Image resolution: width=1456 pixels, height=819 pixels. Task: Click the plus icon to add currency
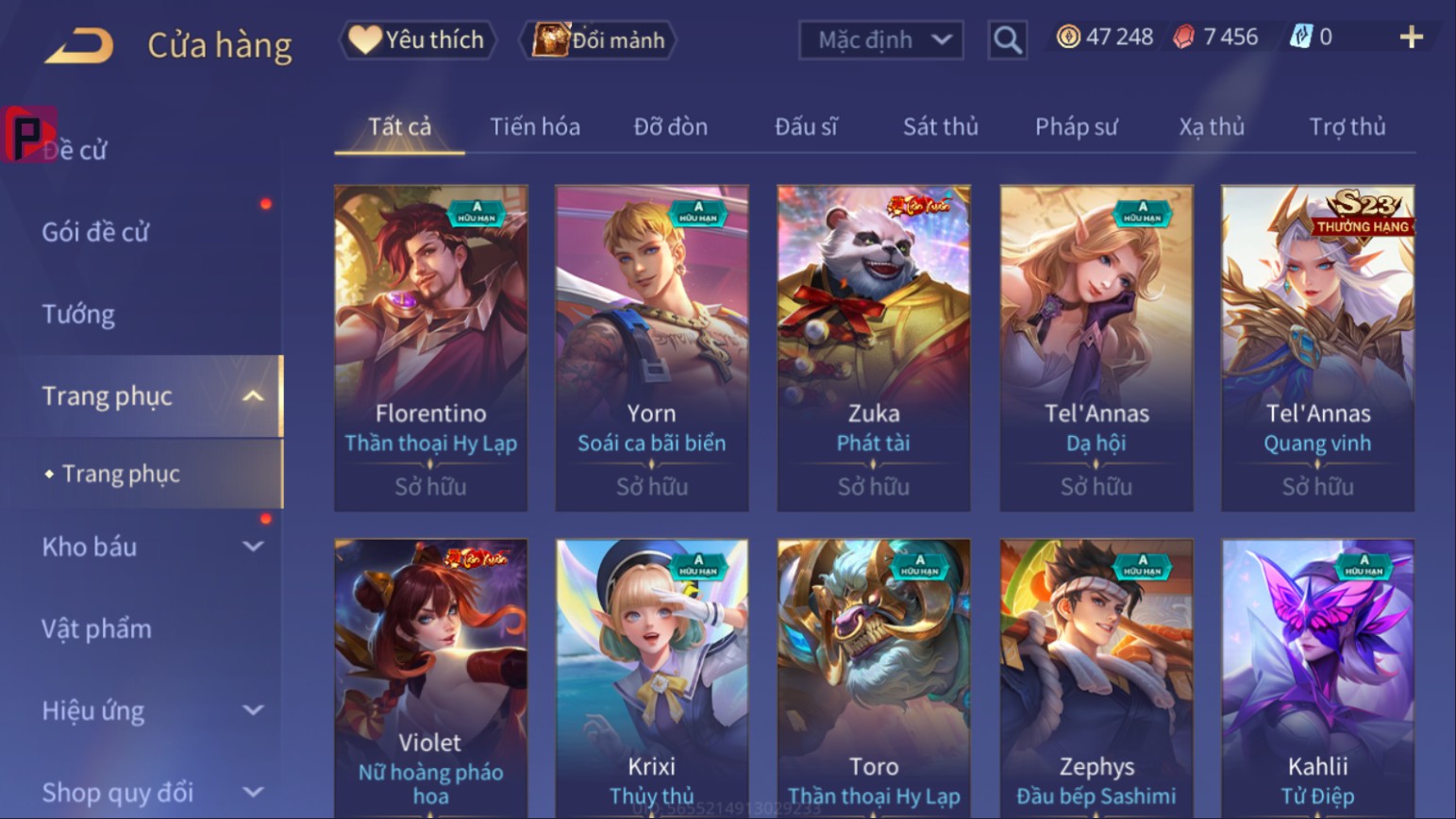point(1411,37)
